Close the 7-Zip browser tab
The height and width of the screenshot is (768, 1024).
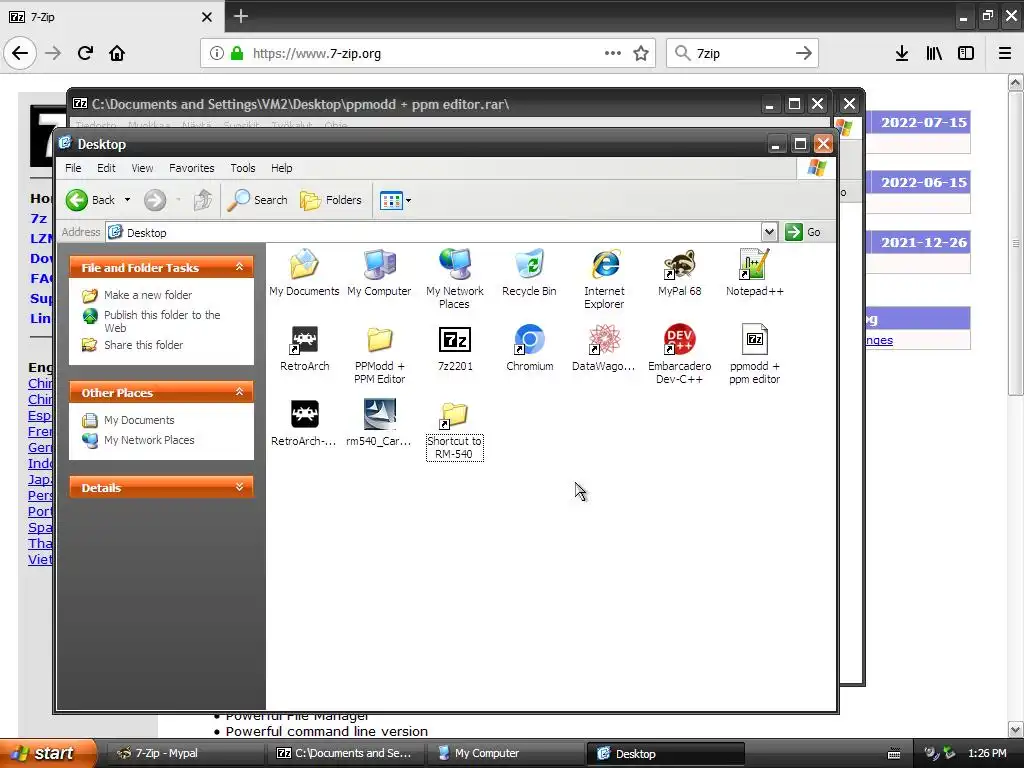tap(207, 17)
